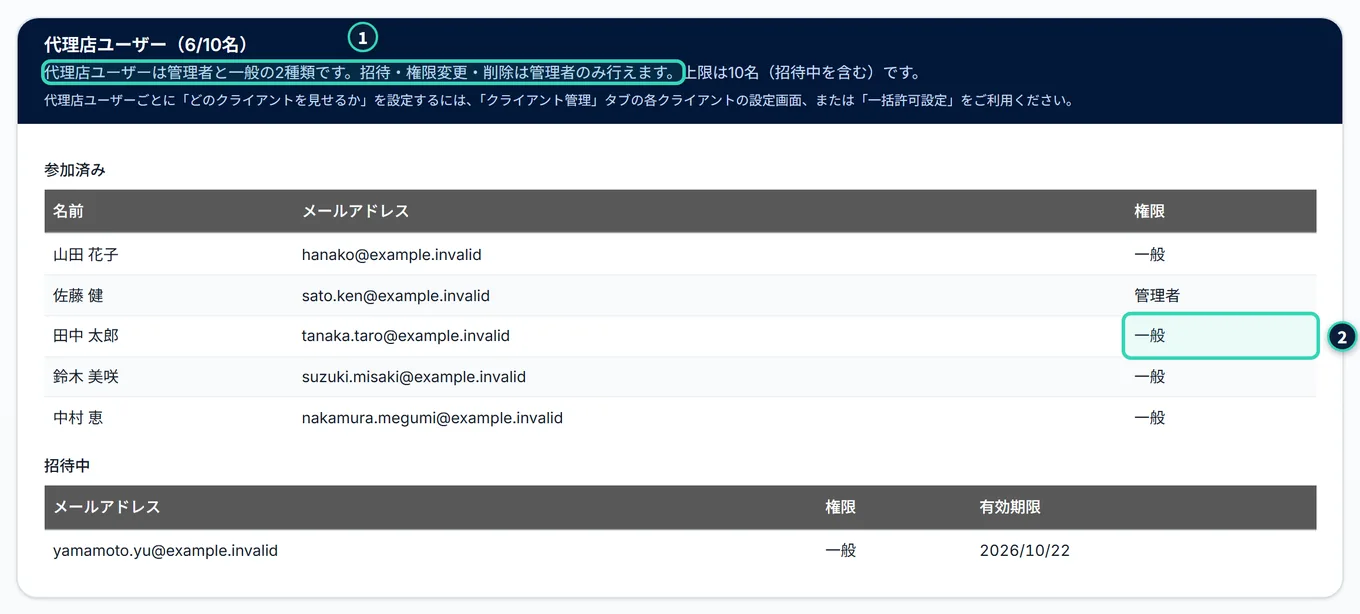Click メールアドレス header in 招待中 table
Image resolution: width=1360 pixels, height=614 pixels.
(107, 507)
